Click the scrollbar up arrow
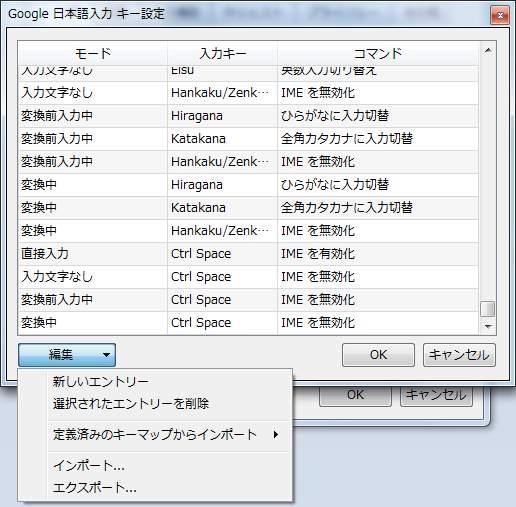This screenshot has width=516, height=507. pos(488,50)
